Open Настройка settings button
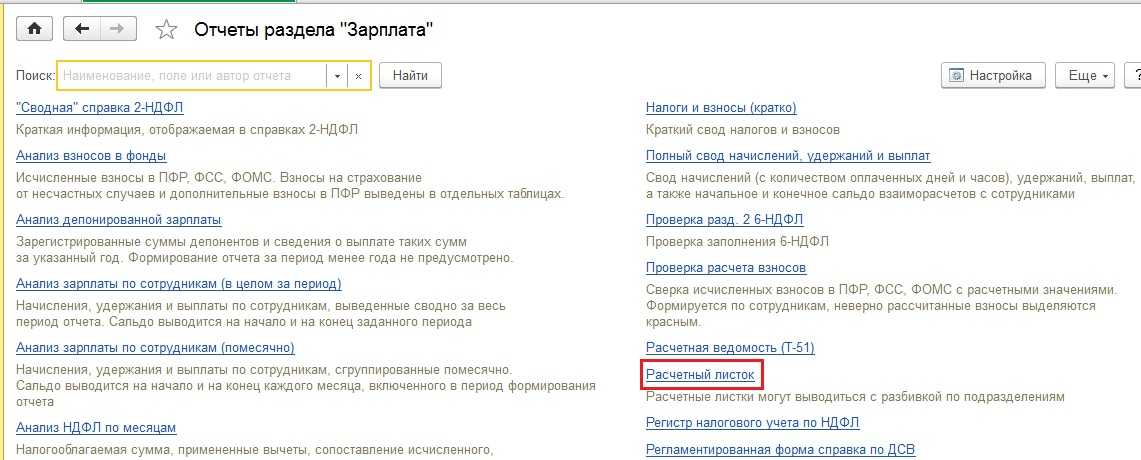 pyautogui.click(x=993, y=75)
